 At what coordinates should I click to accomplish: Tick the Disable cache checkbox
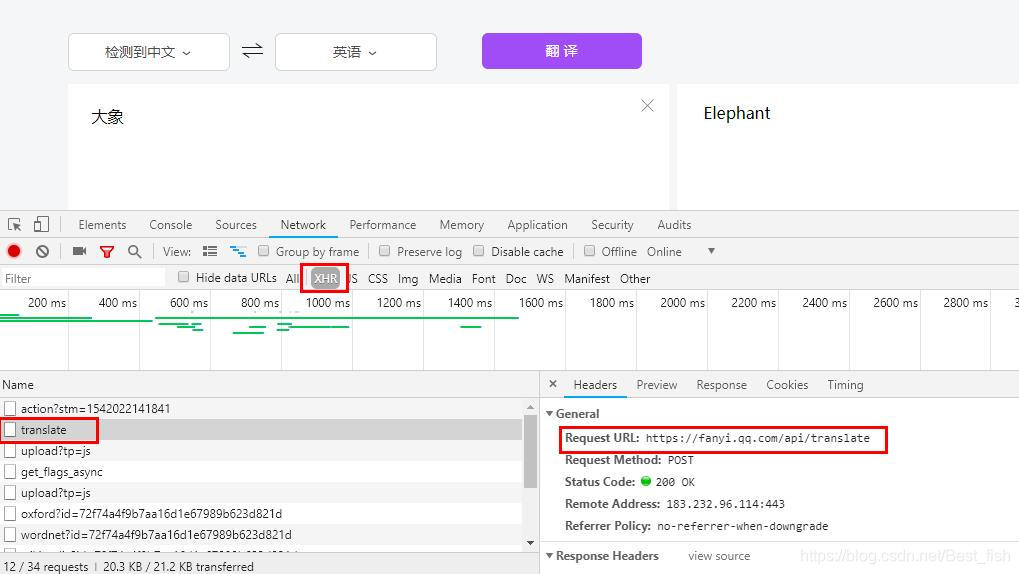479,251
